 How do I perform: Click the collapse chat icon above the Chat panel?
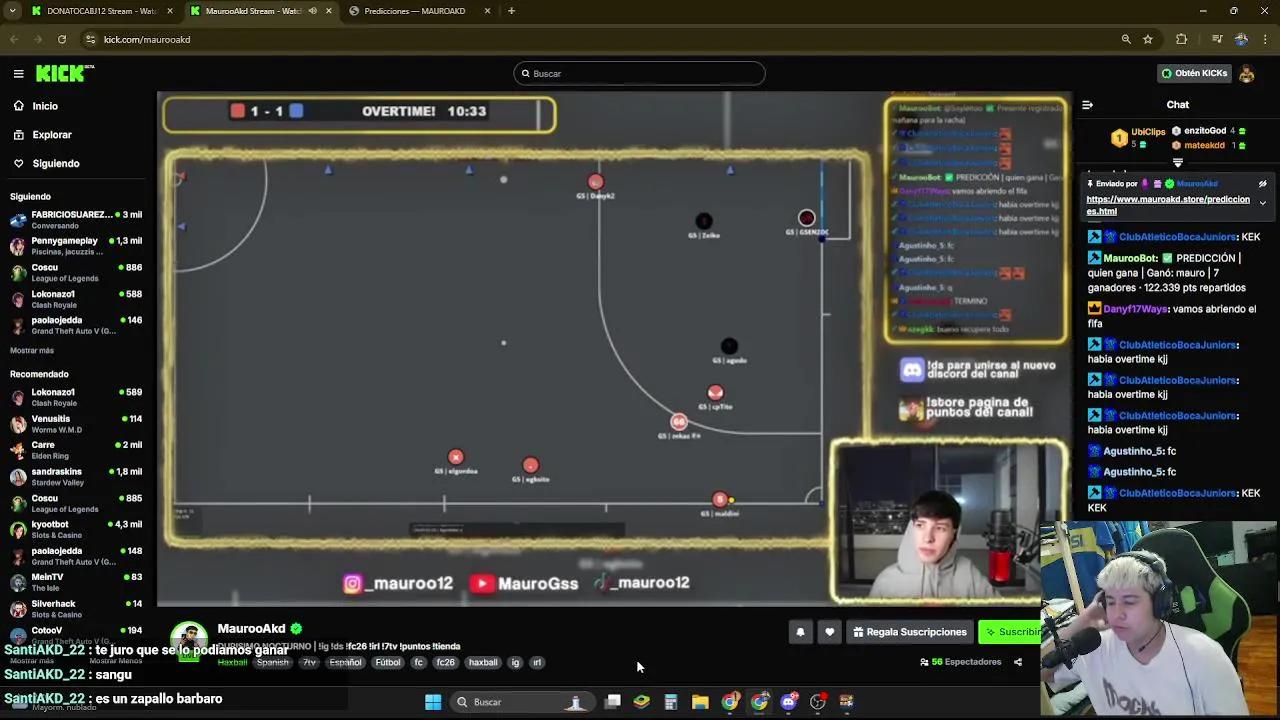click(x=1088, y=104)
